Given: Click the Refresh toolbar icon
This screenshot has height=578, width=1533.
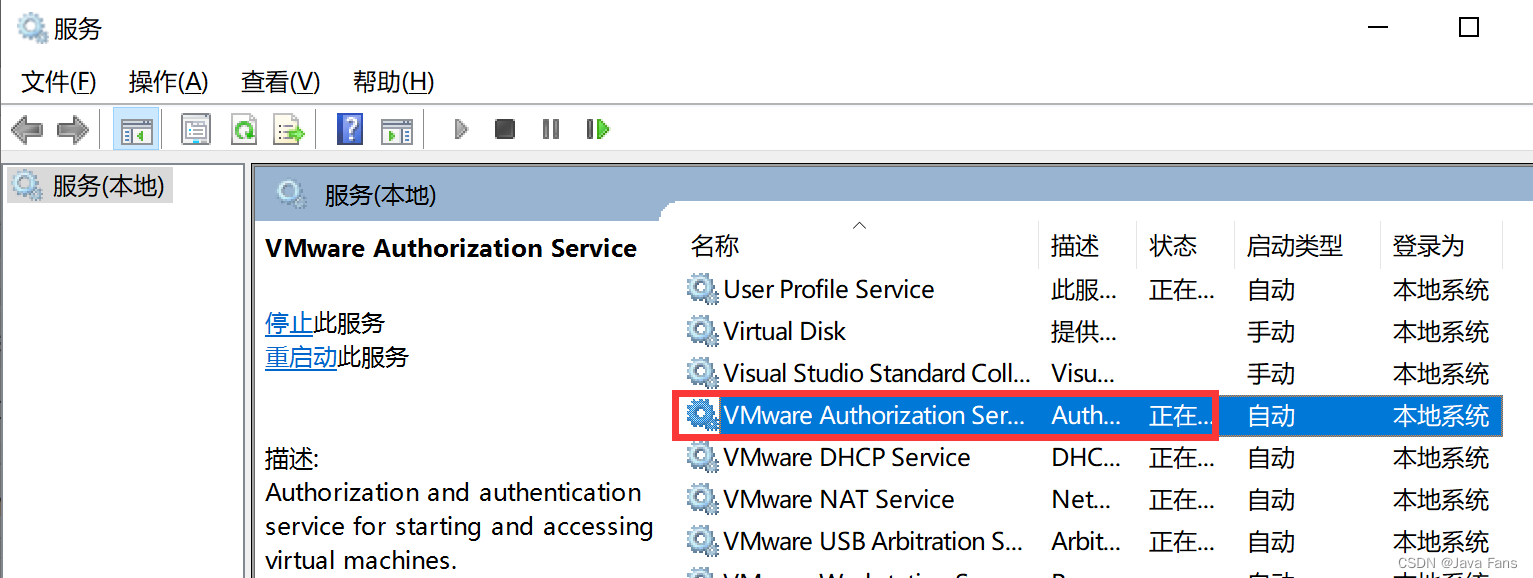Looking at the screenshot, I should [x=243, y=129].
